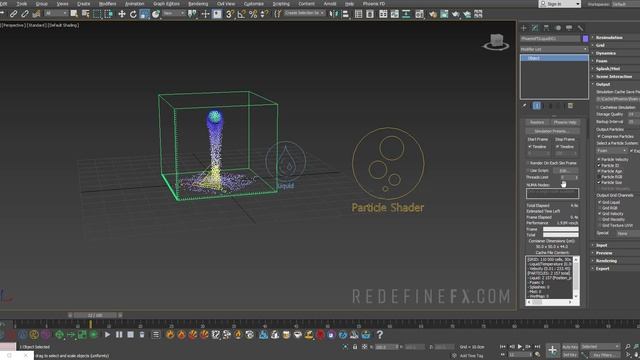Click the Configure Modifier Sets icon

pos(570,106)
